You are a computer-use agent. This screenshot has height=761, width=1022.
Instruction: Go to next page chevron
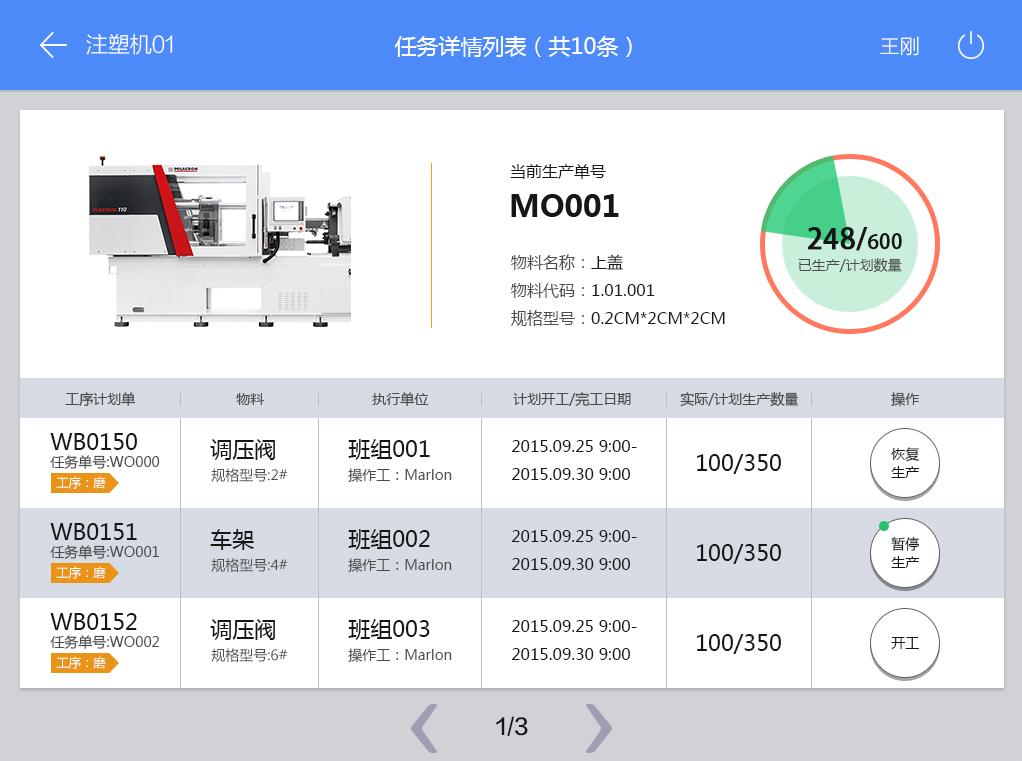[x=597, y=728]
